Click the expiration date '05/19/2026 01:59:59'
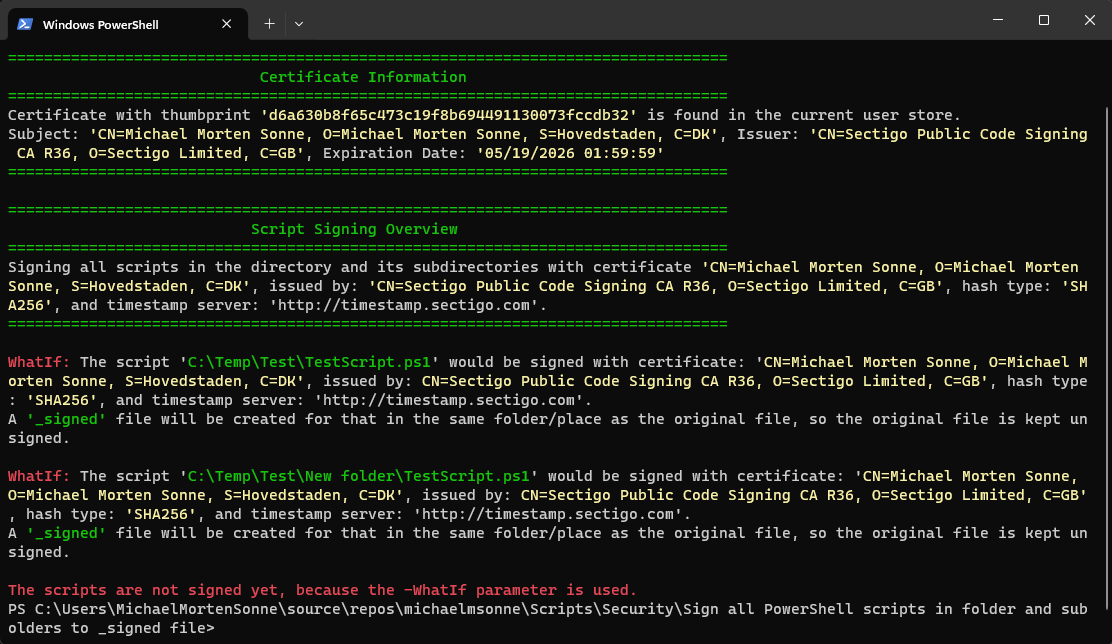1112x644 pixels. [x=570, y=153]
